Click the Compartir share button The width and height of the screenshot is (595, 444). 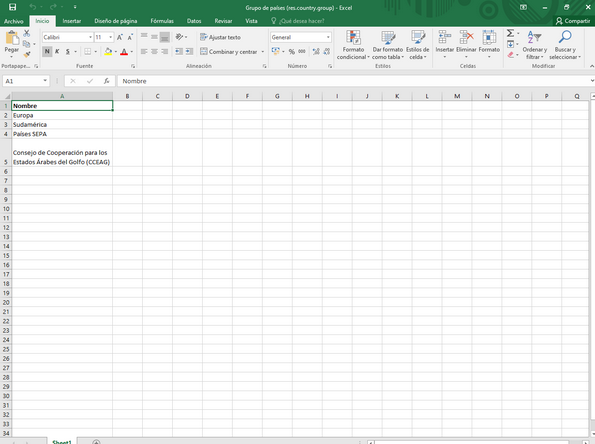[x=573, y=21]
